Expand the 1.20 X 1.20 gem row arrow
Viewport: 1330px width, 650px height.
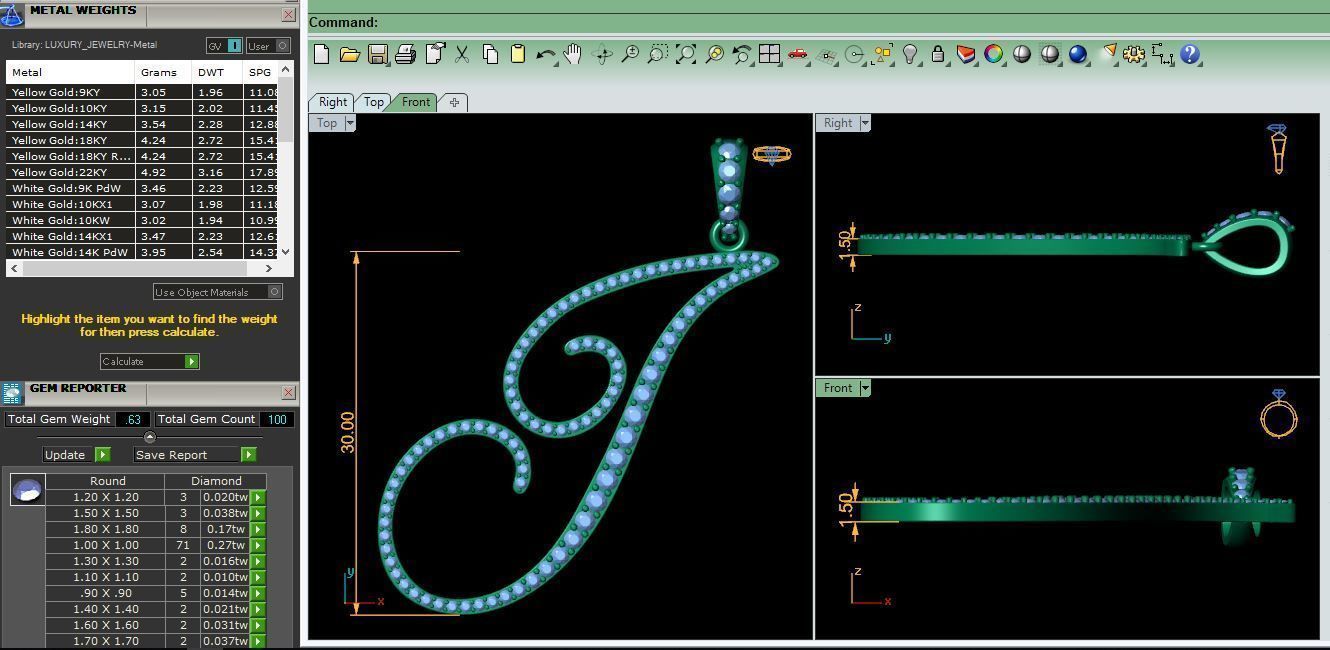tap(258, 497)
